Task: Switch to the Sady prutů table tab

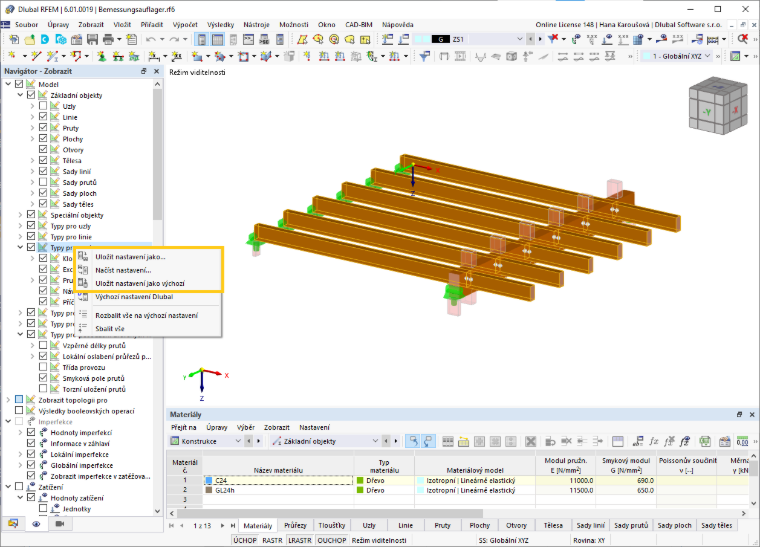Action: click(631, 525)
